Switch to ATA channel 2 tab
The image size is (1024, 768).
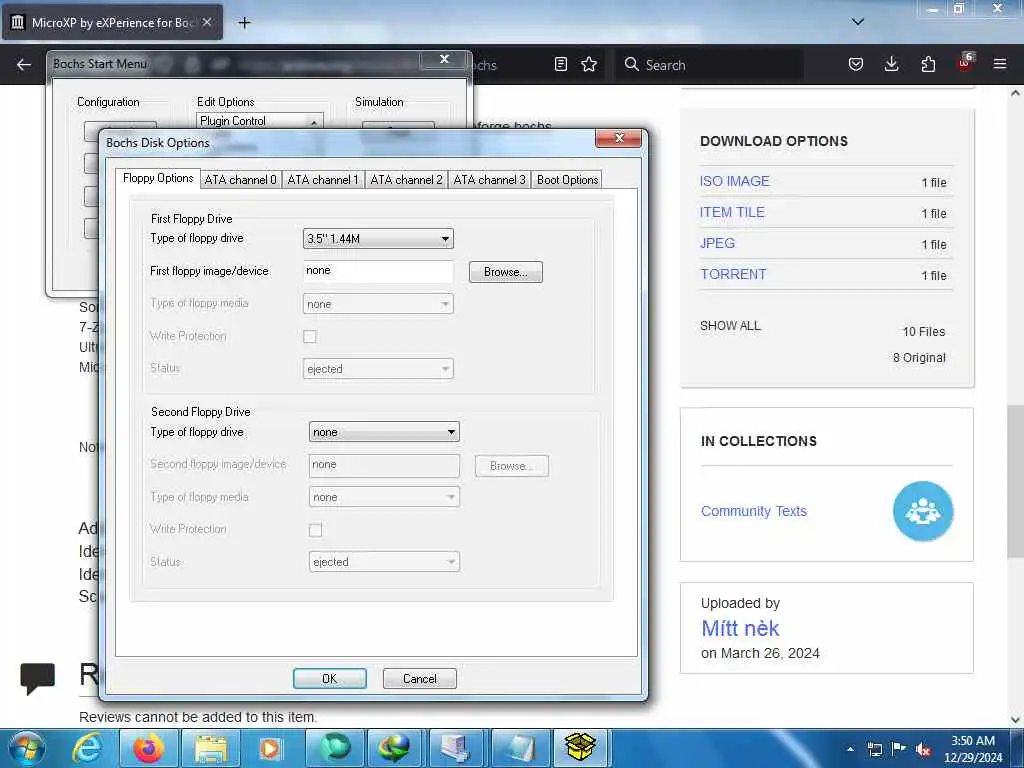click(x=406, y=180)
